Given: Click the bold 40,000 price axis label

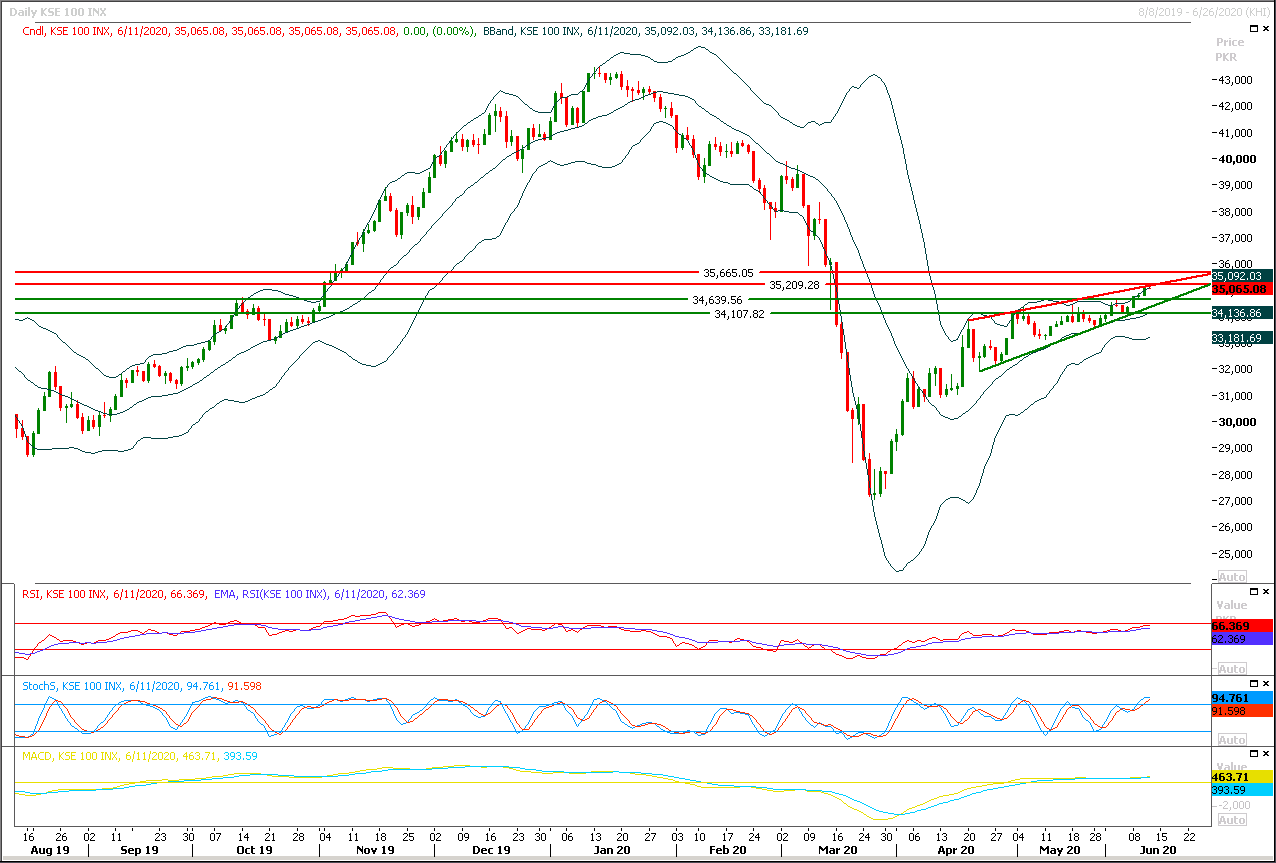Looking at the screenshot, I should point(1238,159).
